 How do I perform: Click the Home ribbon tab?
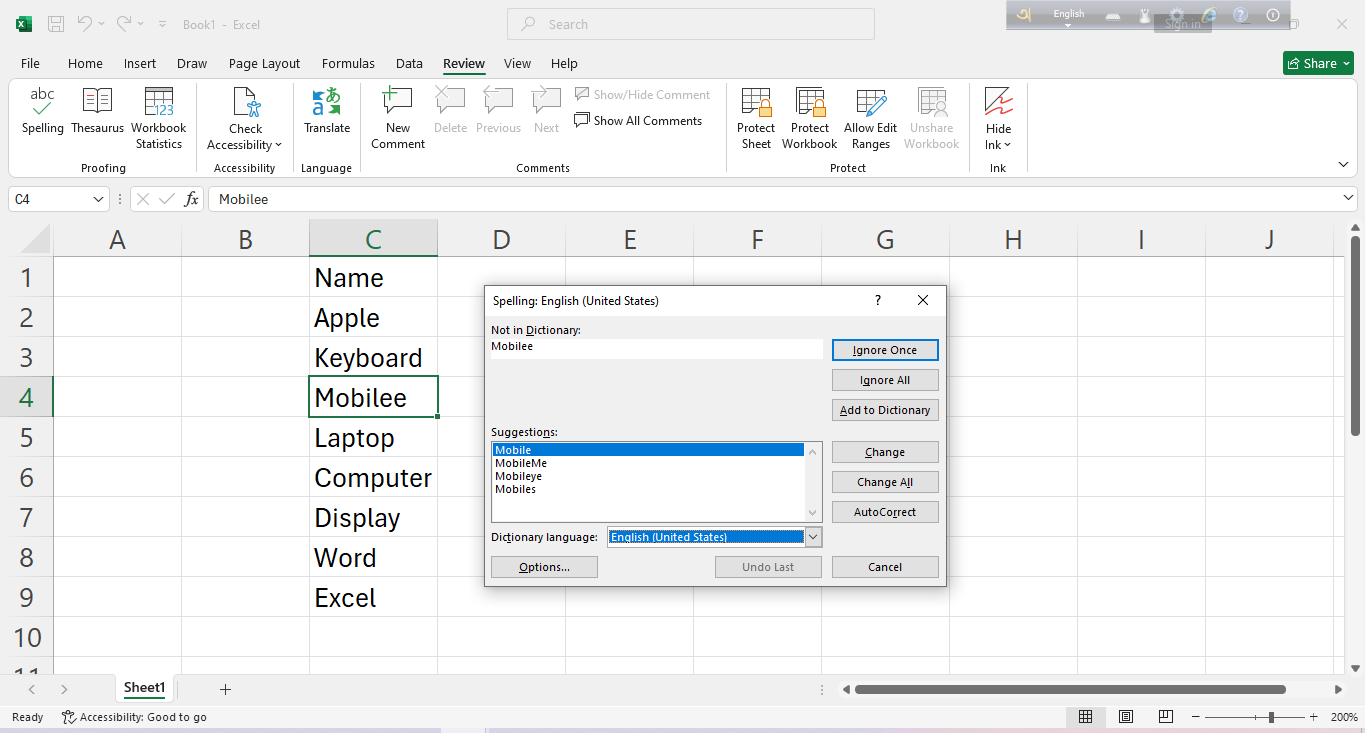tap(85, 63)
